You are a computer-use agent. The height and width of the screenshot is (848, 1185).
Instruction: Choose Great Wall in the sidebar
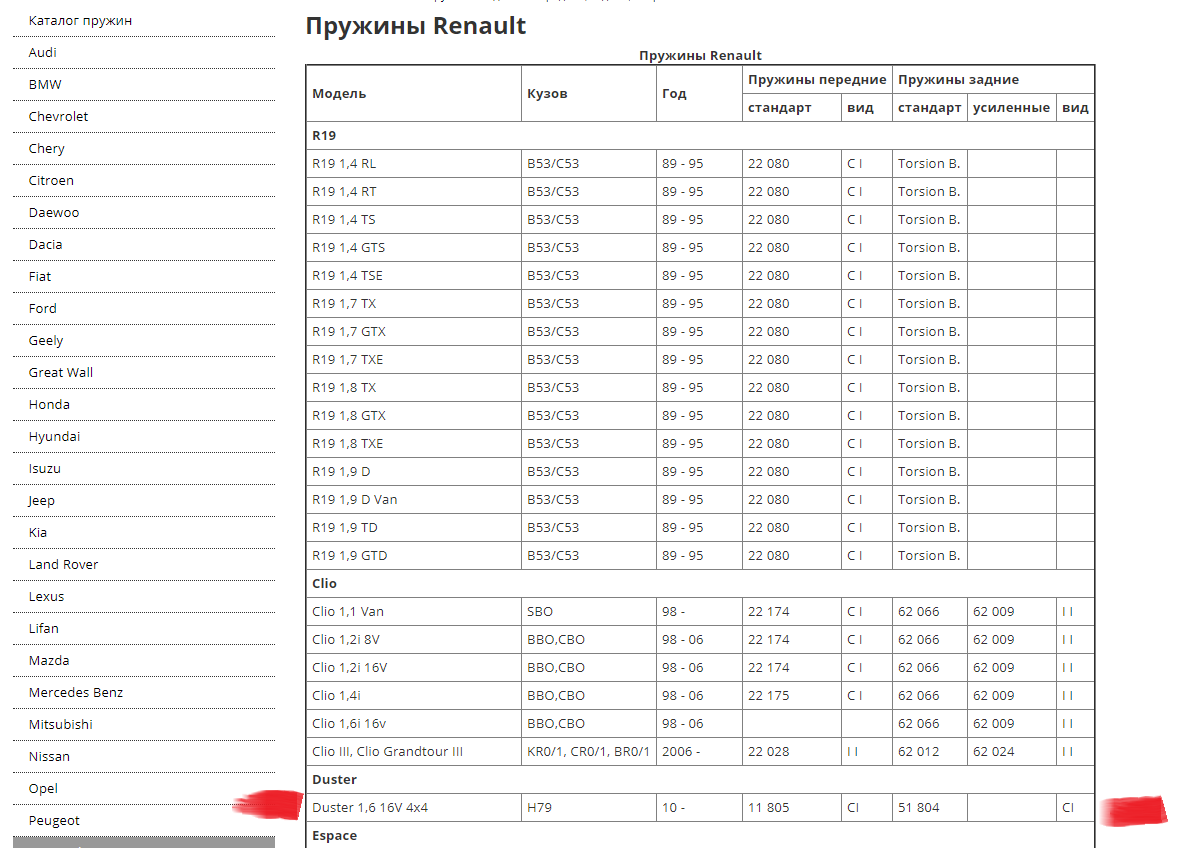pos(61,372)
